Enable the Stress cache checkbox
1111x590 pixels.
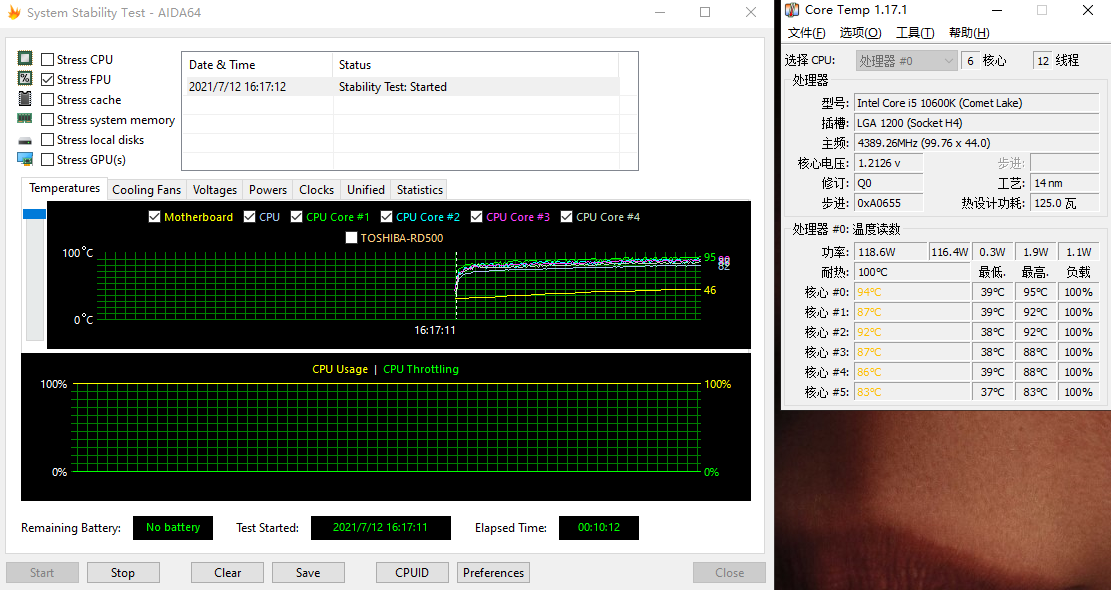47,100
